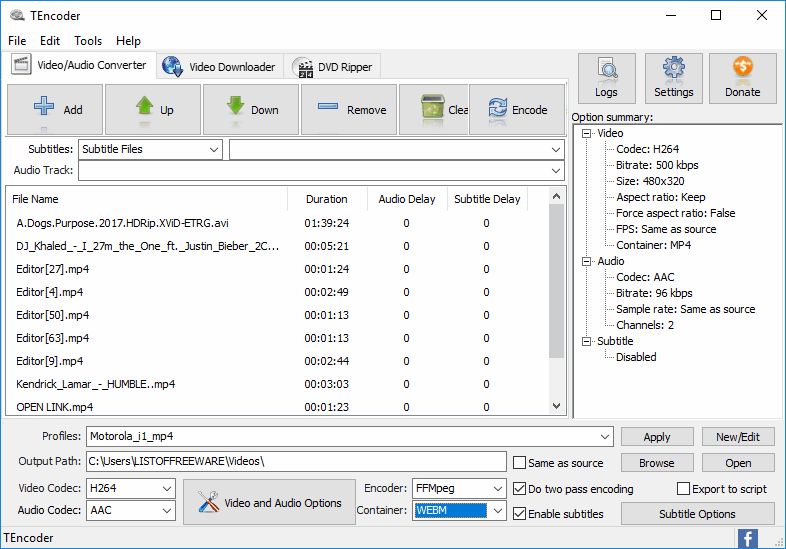Image resolution: width=786 pixels, height=549 pixels.
Task: Open Profiles dropdown Motorola_i1_mp4
Action: coord(349,436)
